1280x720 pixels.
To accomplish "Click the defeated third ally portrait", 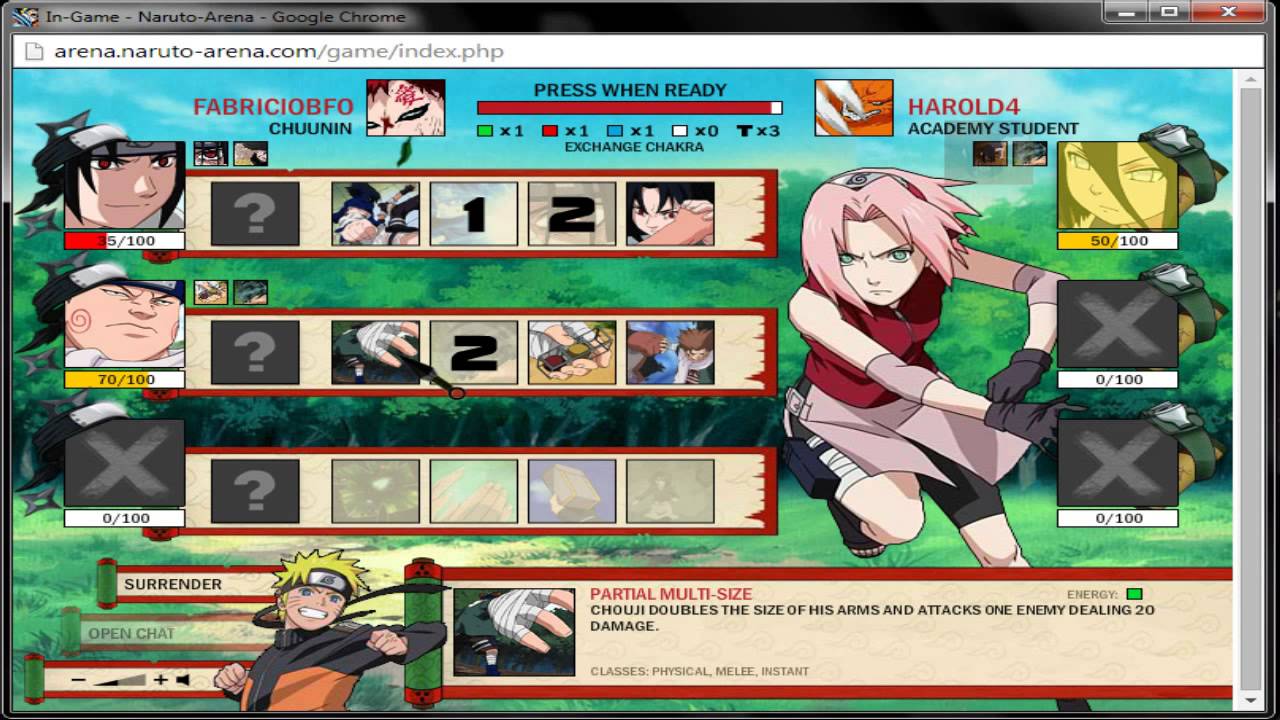I will pos(124,463).
